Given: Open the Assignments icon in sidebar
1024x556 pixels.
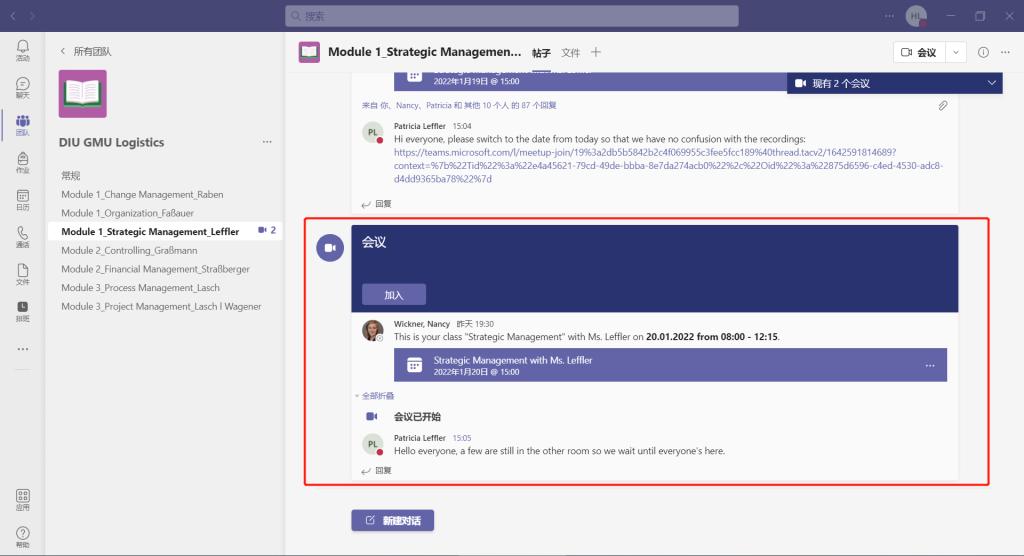Looking at the screenshot, I should pyautogui.click(x=22, y=162).
